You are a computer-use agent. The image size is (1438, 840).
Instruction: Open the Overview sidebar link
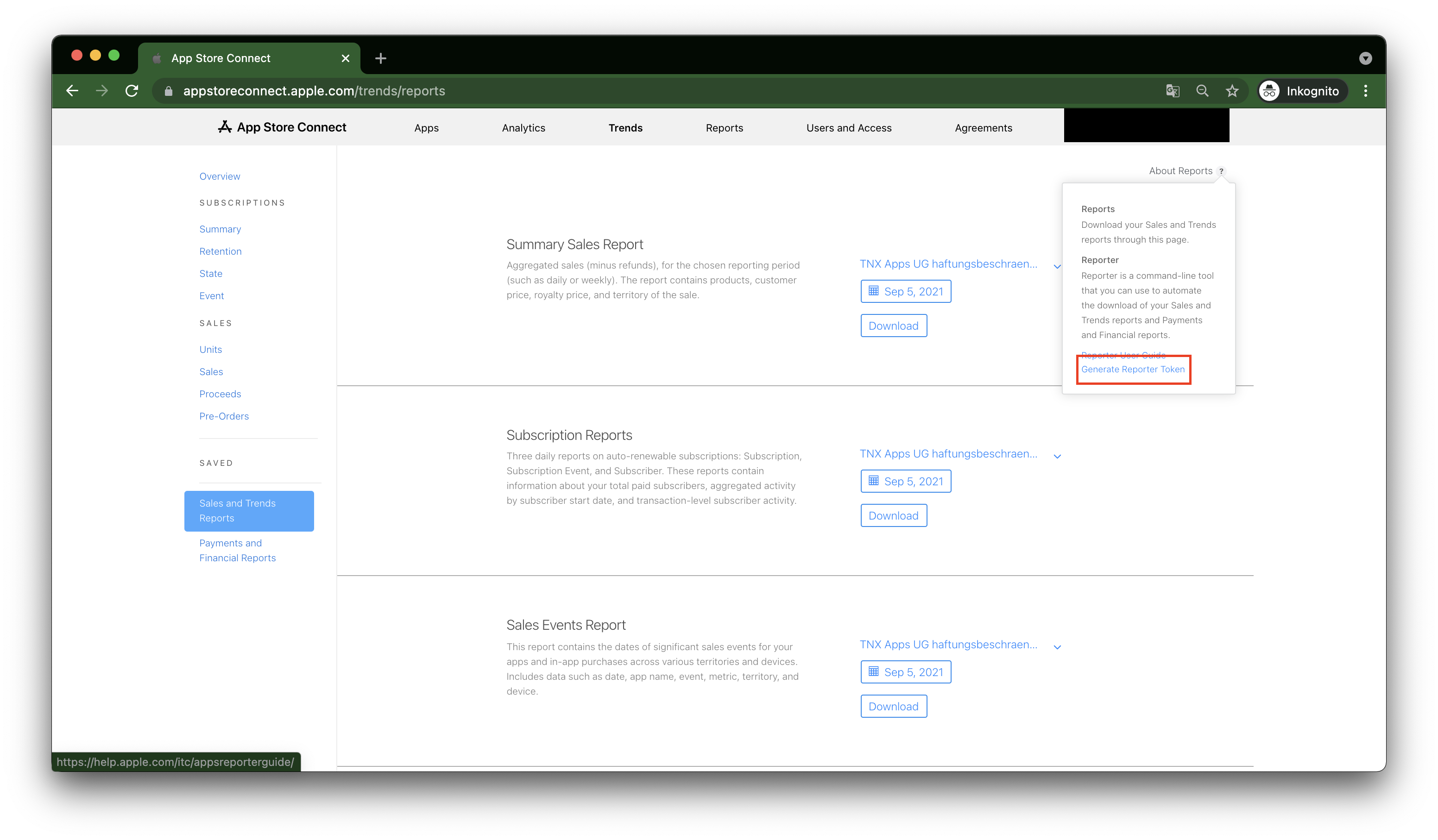[220, 176]
